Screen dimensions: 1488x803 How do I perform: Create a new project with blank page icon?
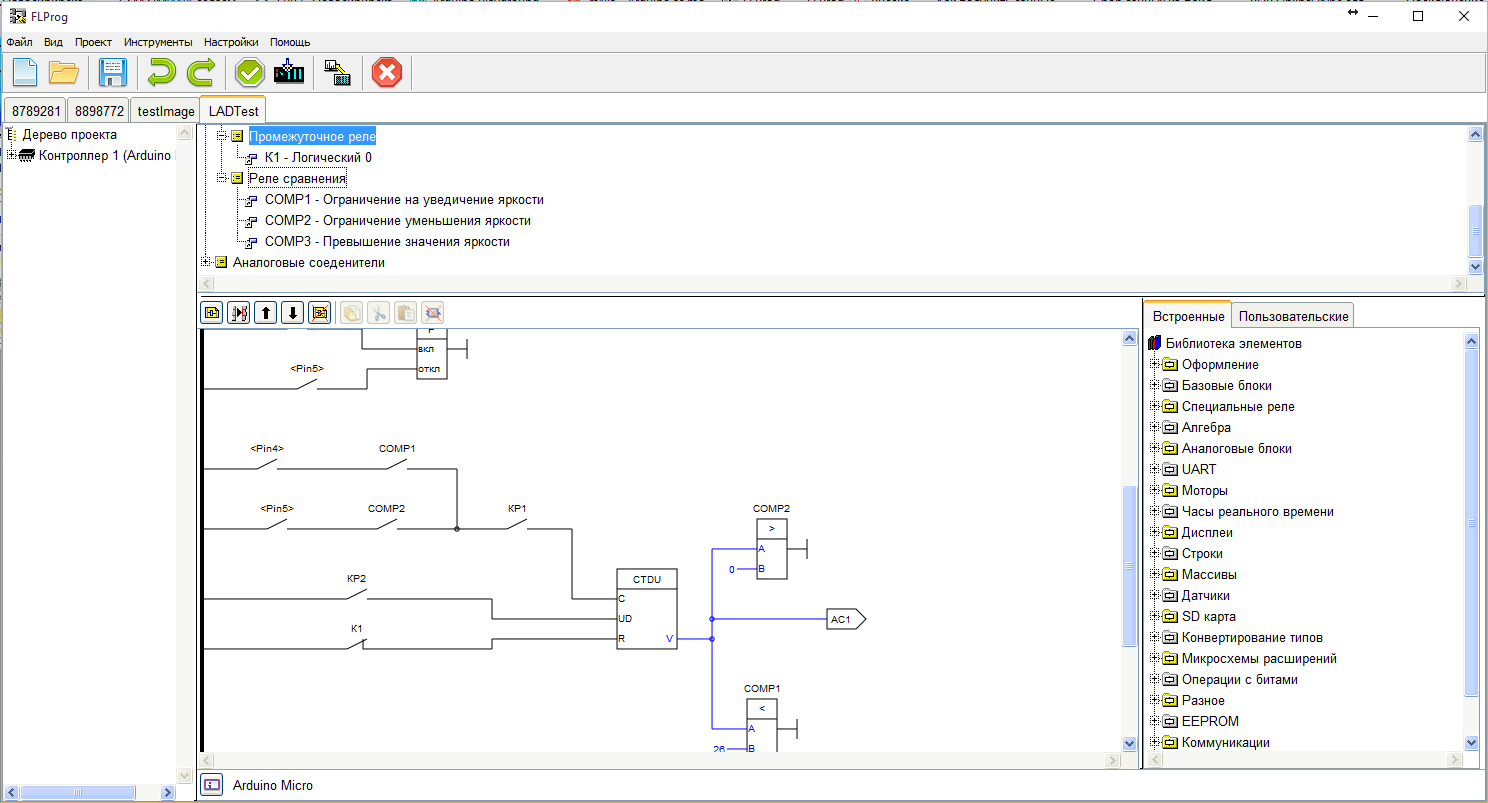pos(25,73)
